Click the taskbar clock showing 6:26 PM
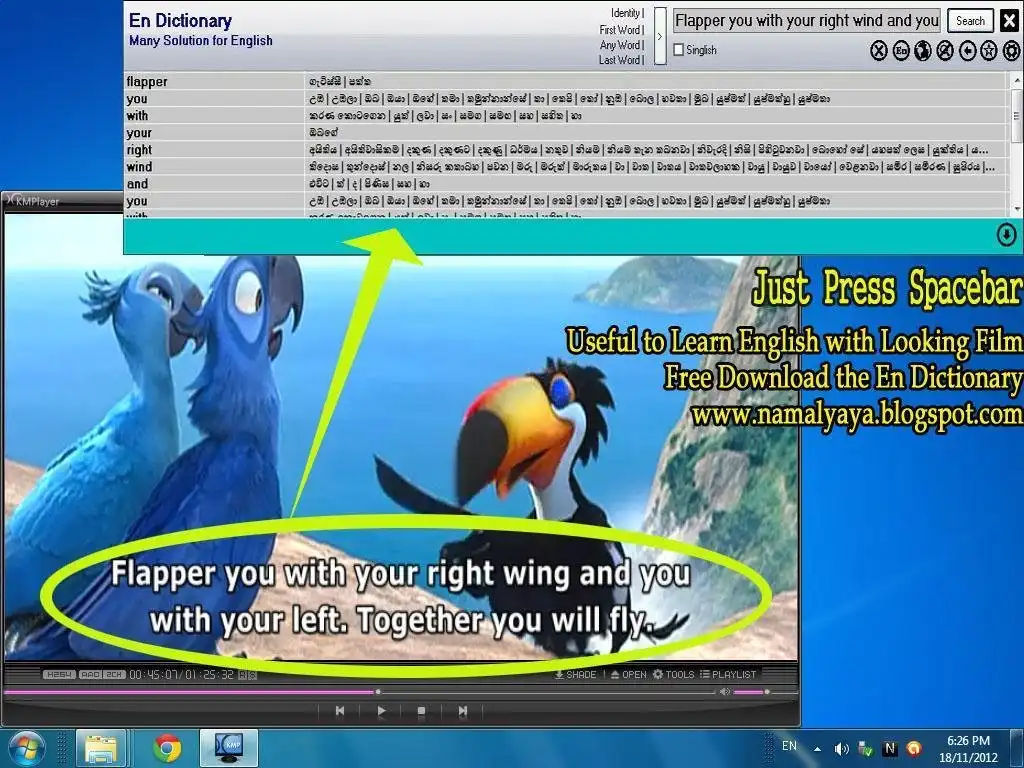Image resolution: width=1024 pixels, height=768 pixels. click(968, 749)
